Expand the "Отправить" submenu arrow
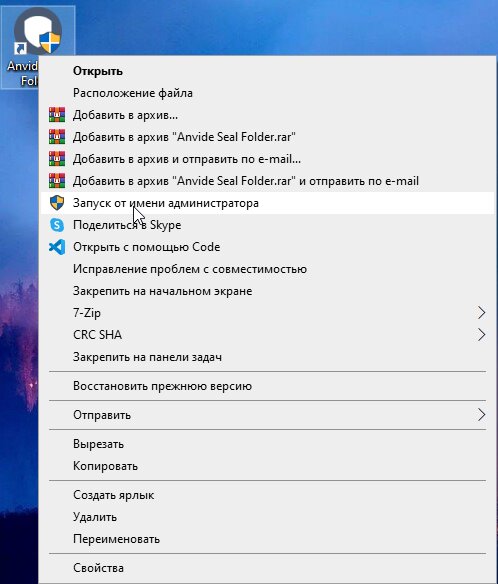This screenshot has height=584, width=498. point(481,415)
